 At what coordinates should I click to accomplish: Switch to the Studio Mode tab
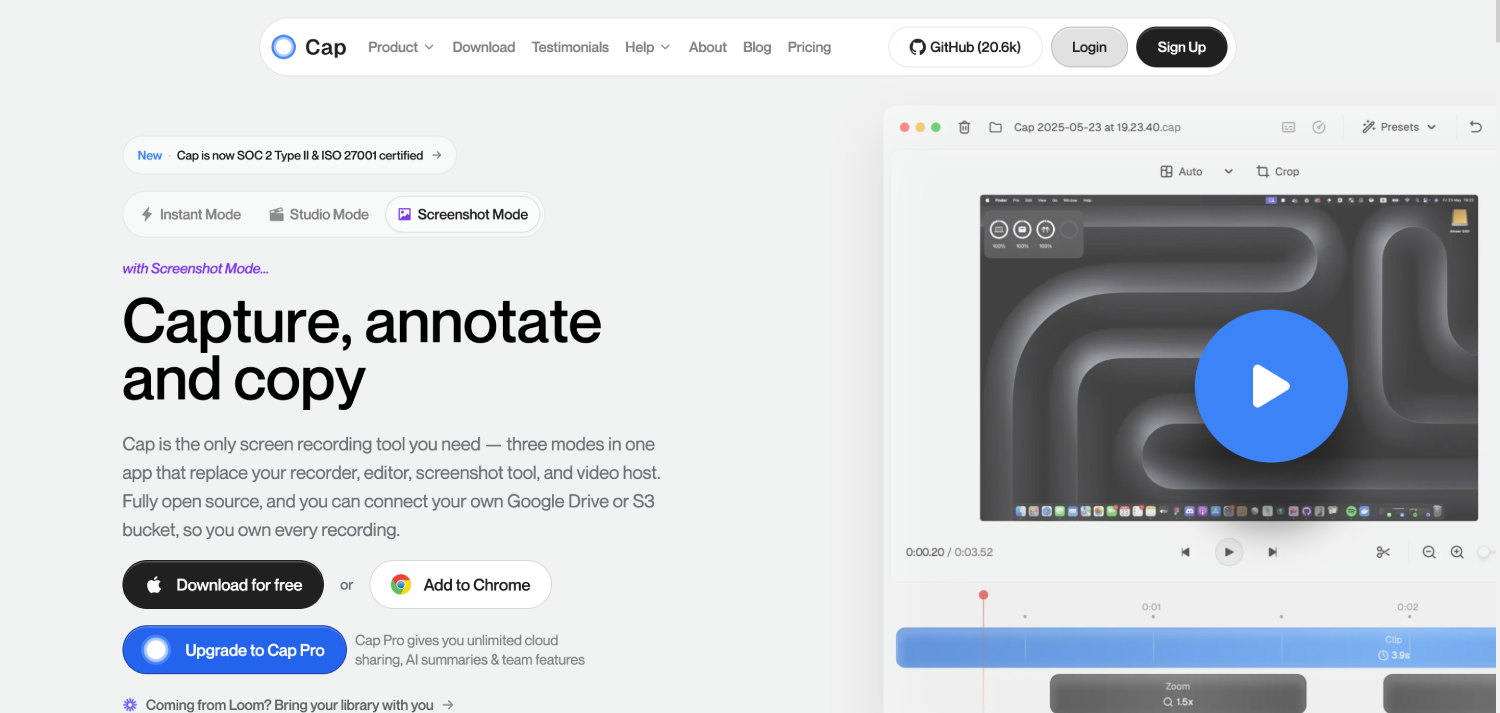(x=319, y=214)
